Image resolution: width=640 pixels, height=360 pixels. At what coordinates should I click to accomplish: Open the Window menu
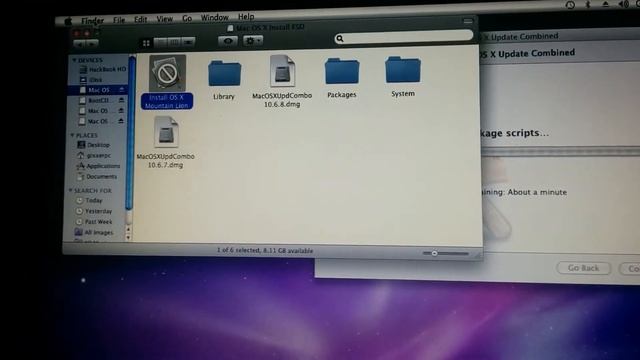pos(214,18)
